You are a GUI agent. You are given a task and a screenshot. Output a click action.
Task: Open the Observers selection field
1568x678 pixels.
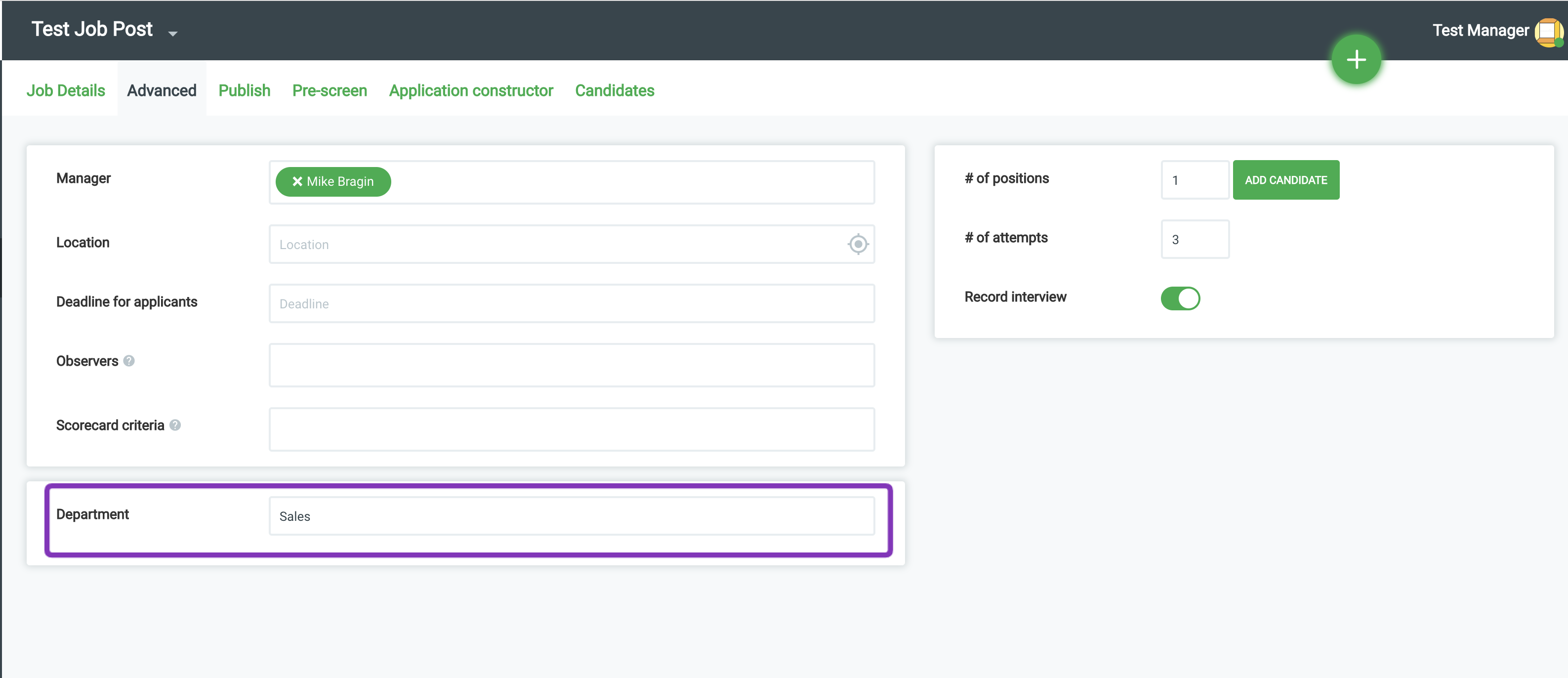[571, 365]
